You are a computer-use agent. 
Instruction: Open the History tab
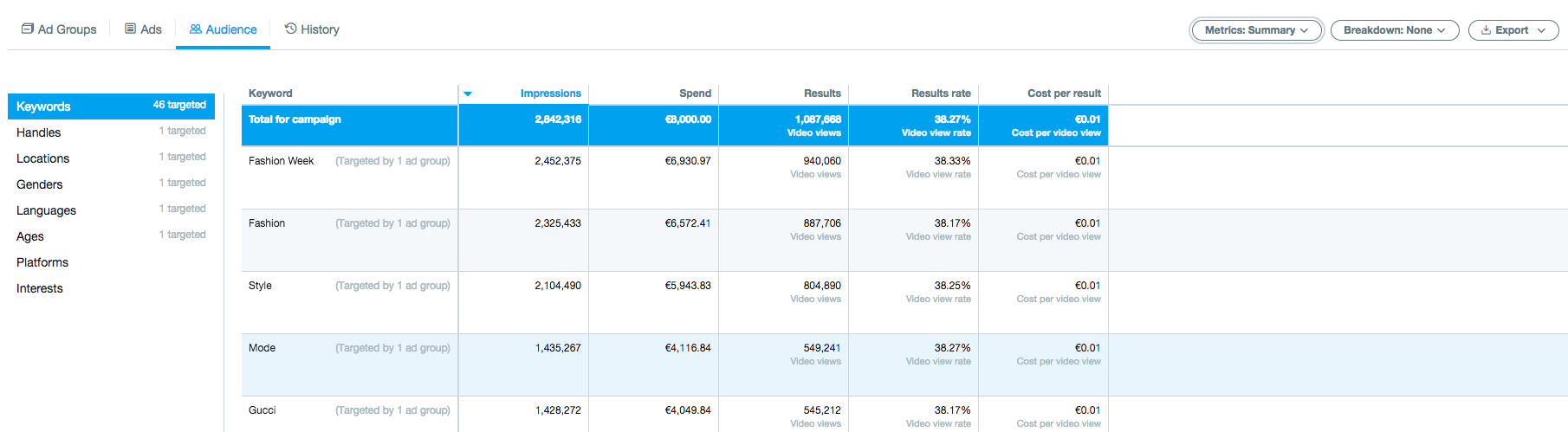[x=312, y=29]
